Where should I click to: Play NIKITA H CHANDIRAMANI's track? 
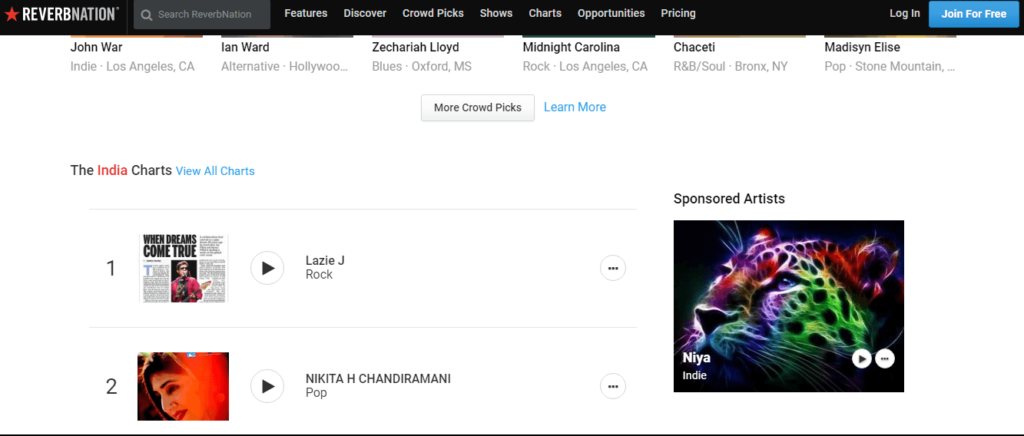click(x=267, y=386)
